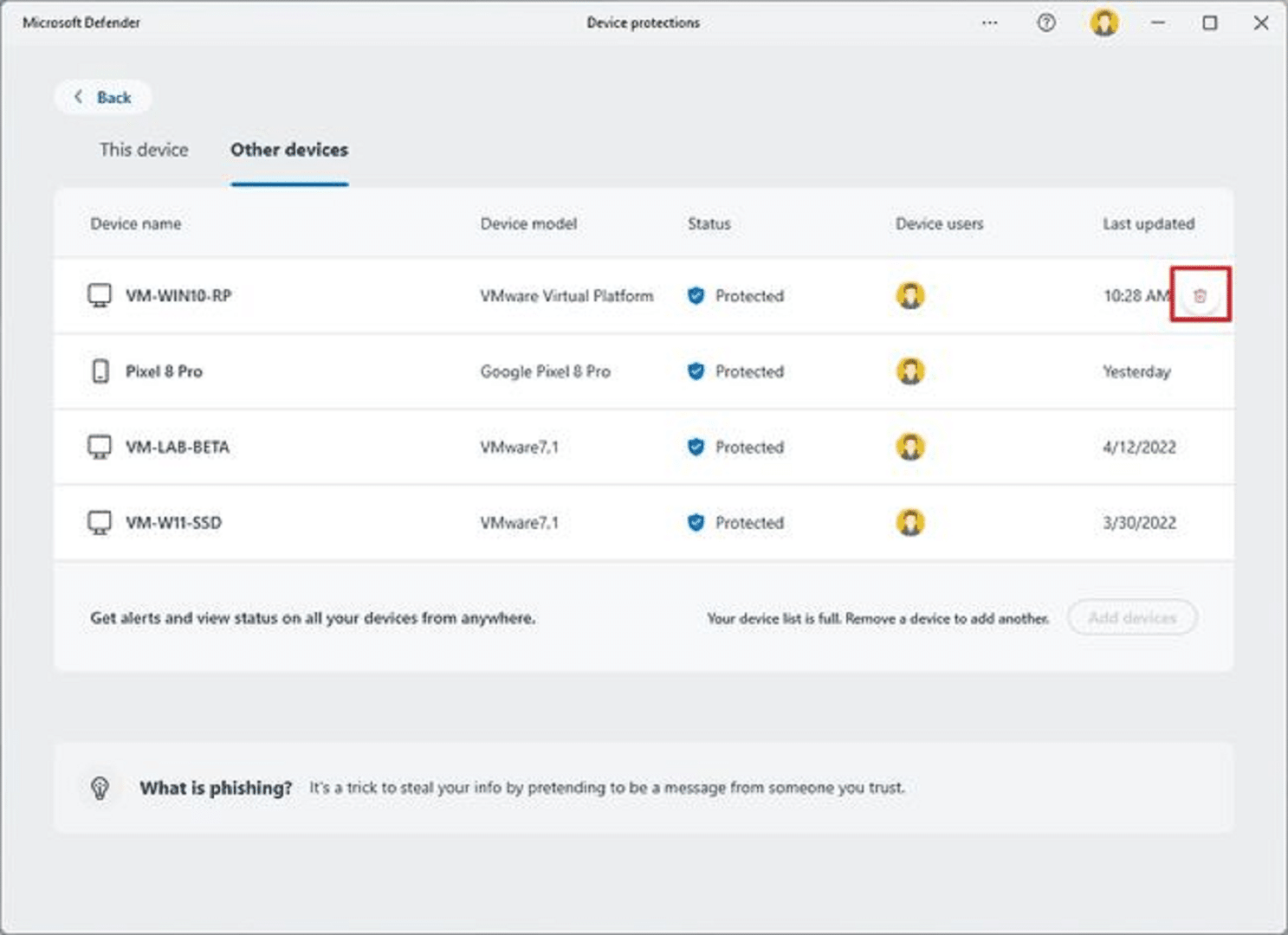
Task: Click the Device protections window title
Action: coord(643,23)
